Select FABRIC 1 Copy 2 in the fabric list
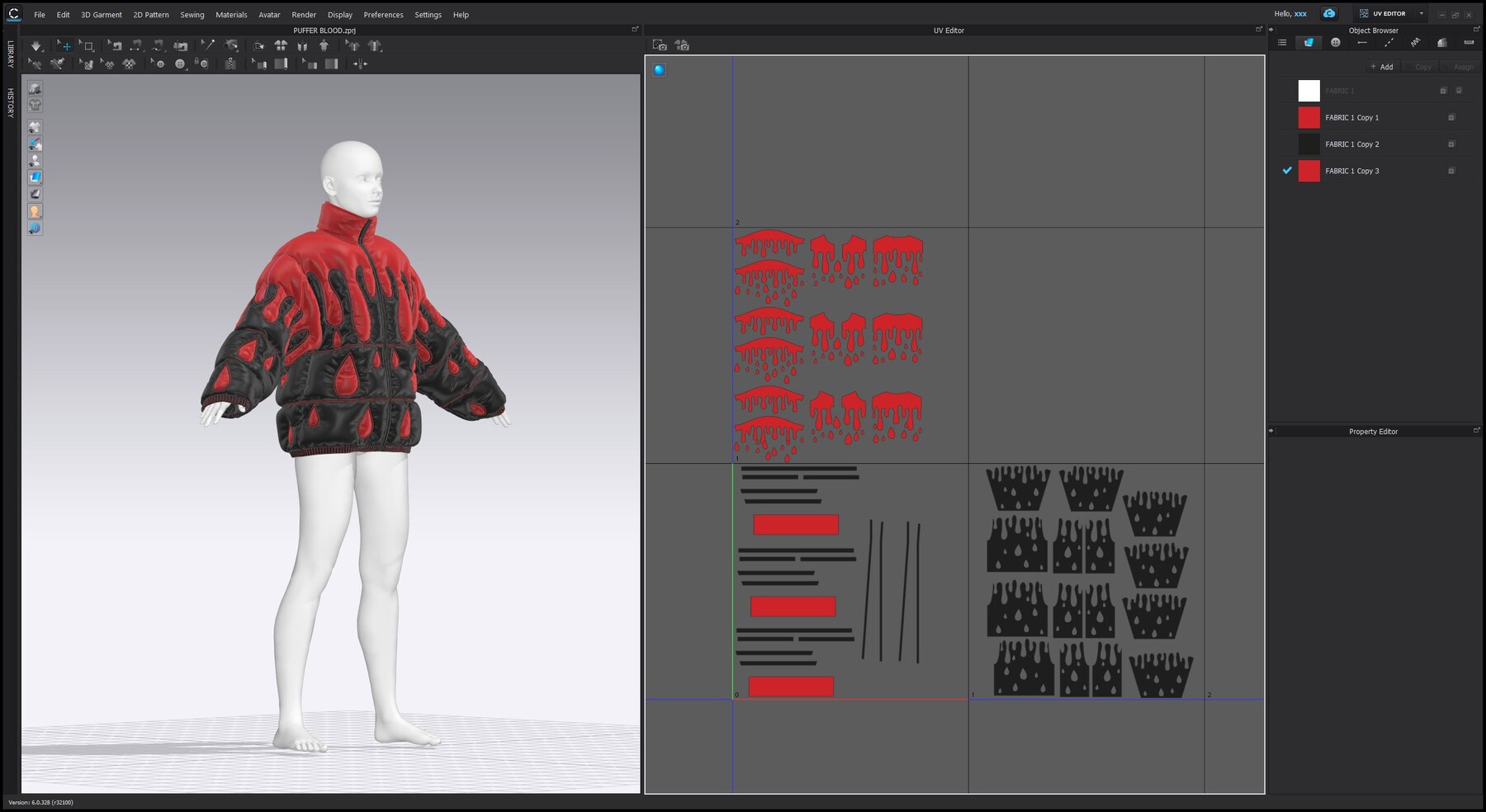This screenshot has height=812, width=1486. pyautogui.click(x=1353, y=144)
